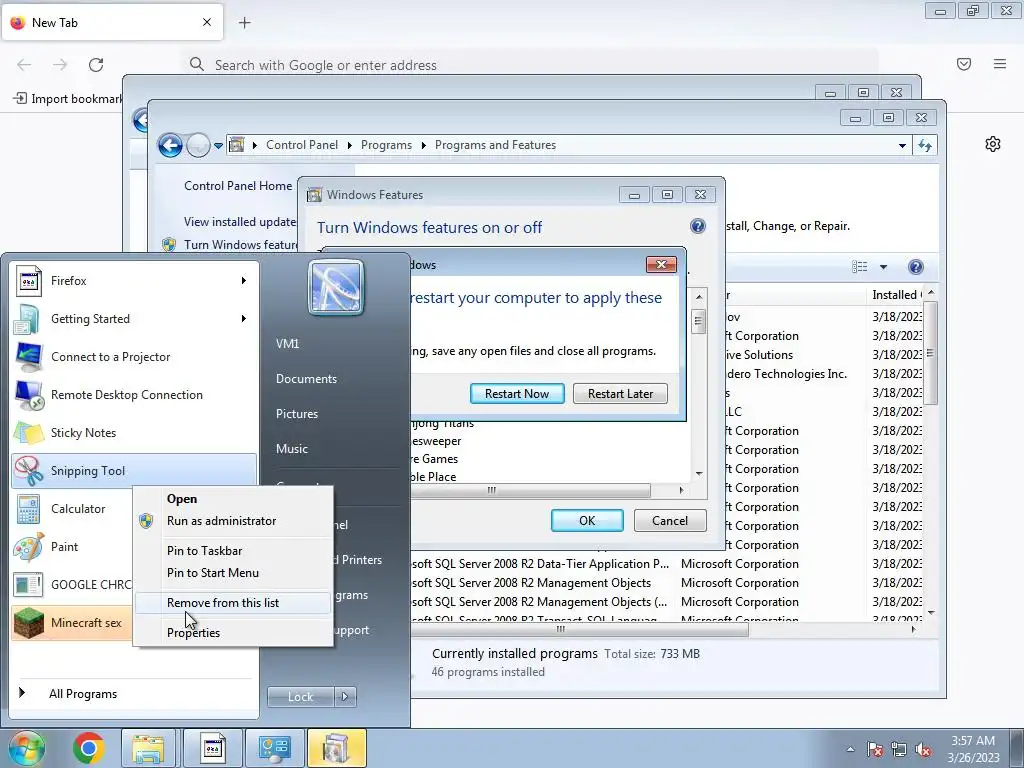Cancel the Windows Features dialog
The width and height of the screenshot is (1024, 768).
[x=670, y=520]
